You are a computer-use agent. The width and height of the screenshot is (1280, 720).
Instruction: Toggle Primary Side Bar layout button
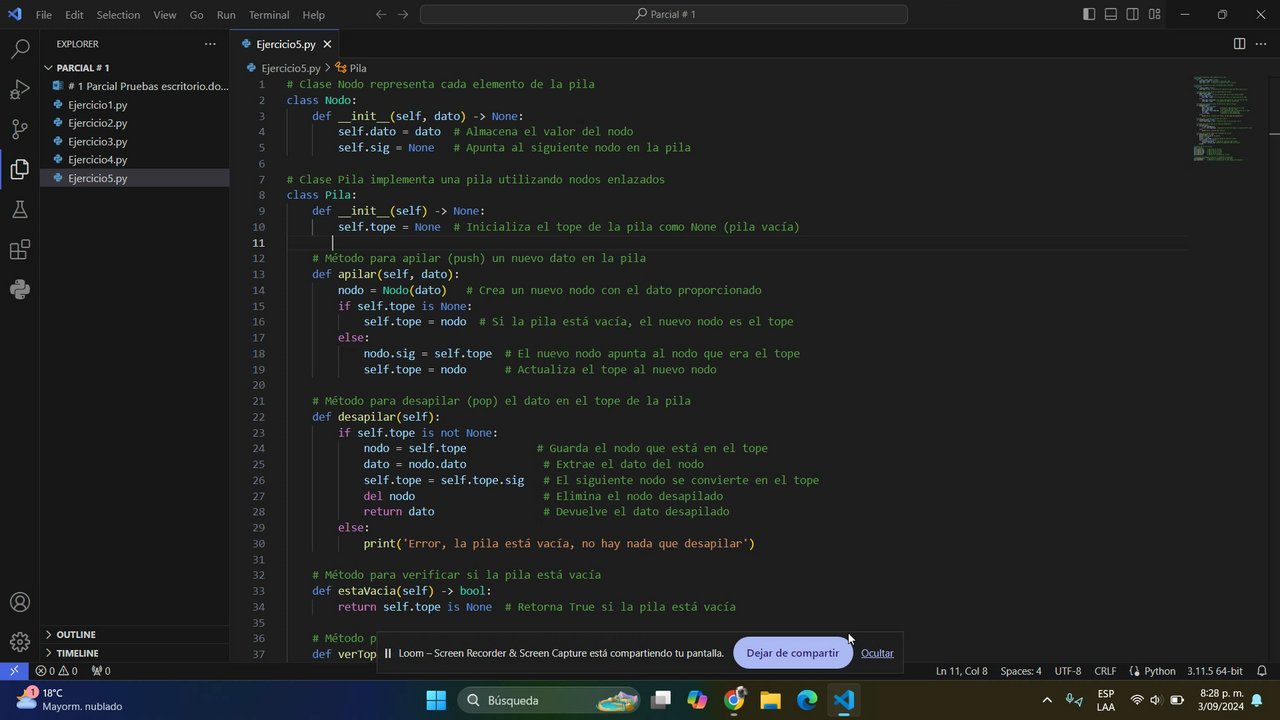(x=1089, y=15)
